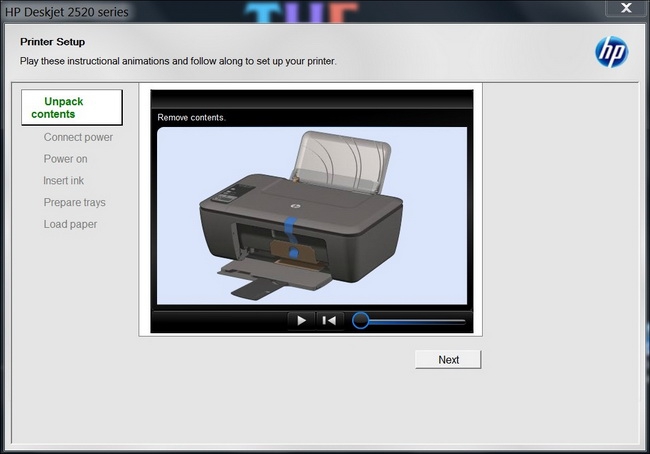Click the HP logo icon
Viewport: 650px width, 454px height.
[611, 52]
